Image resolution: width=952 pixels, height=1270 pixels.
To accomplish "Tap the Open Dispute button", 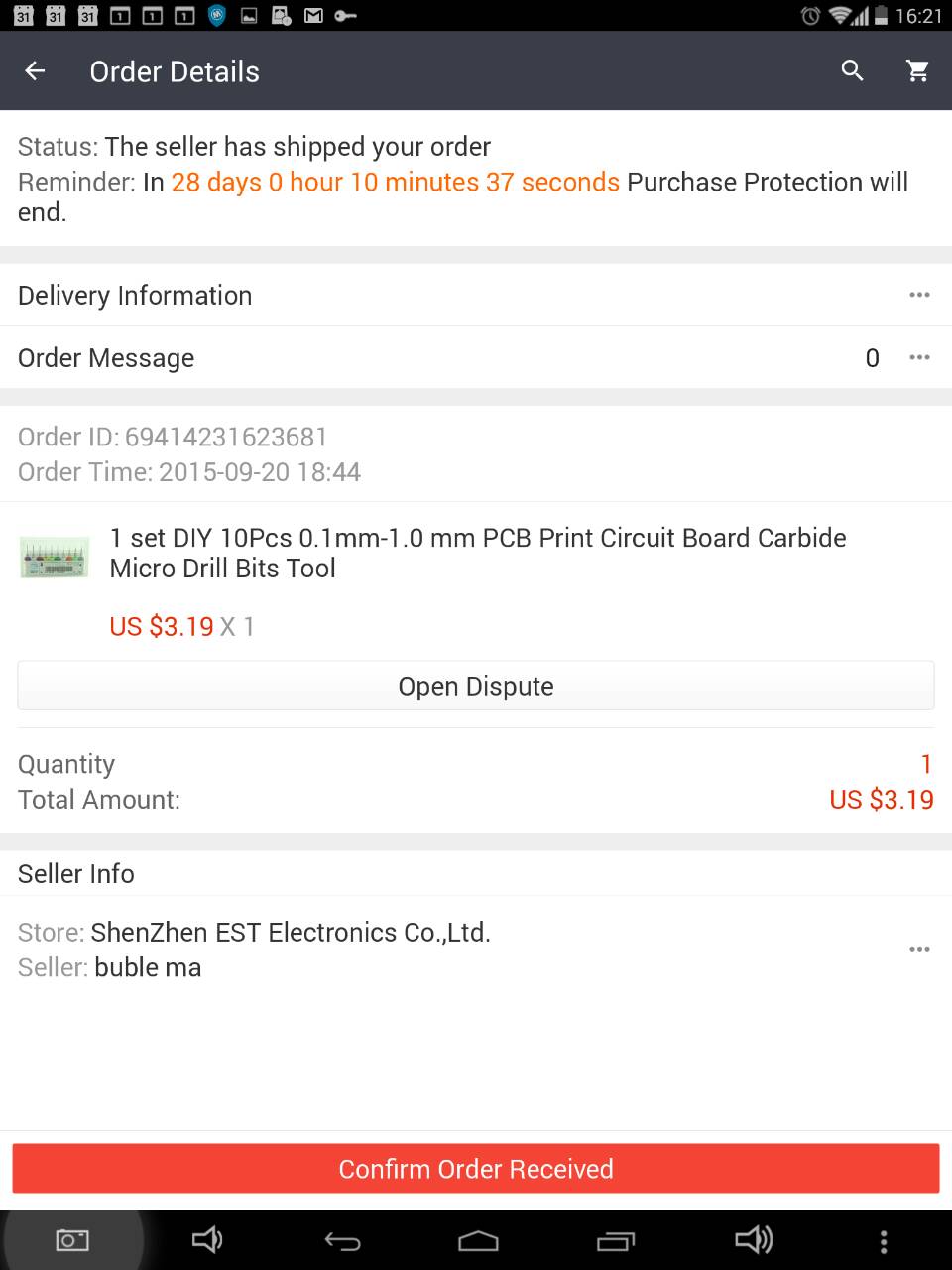I will 476,686.
